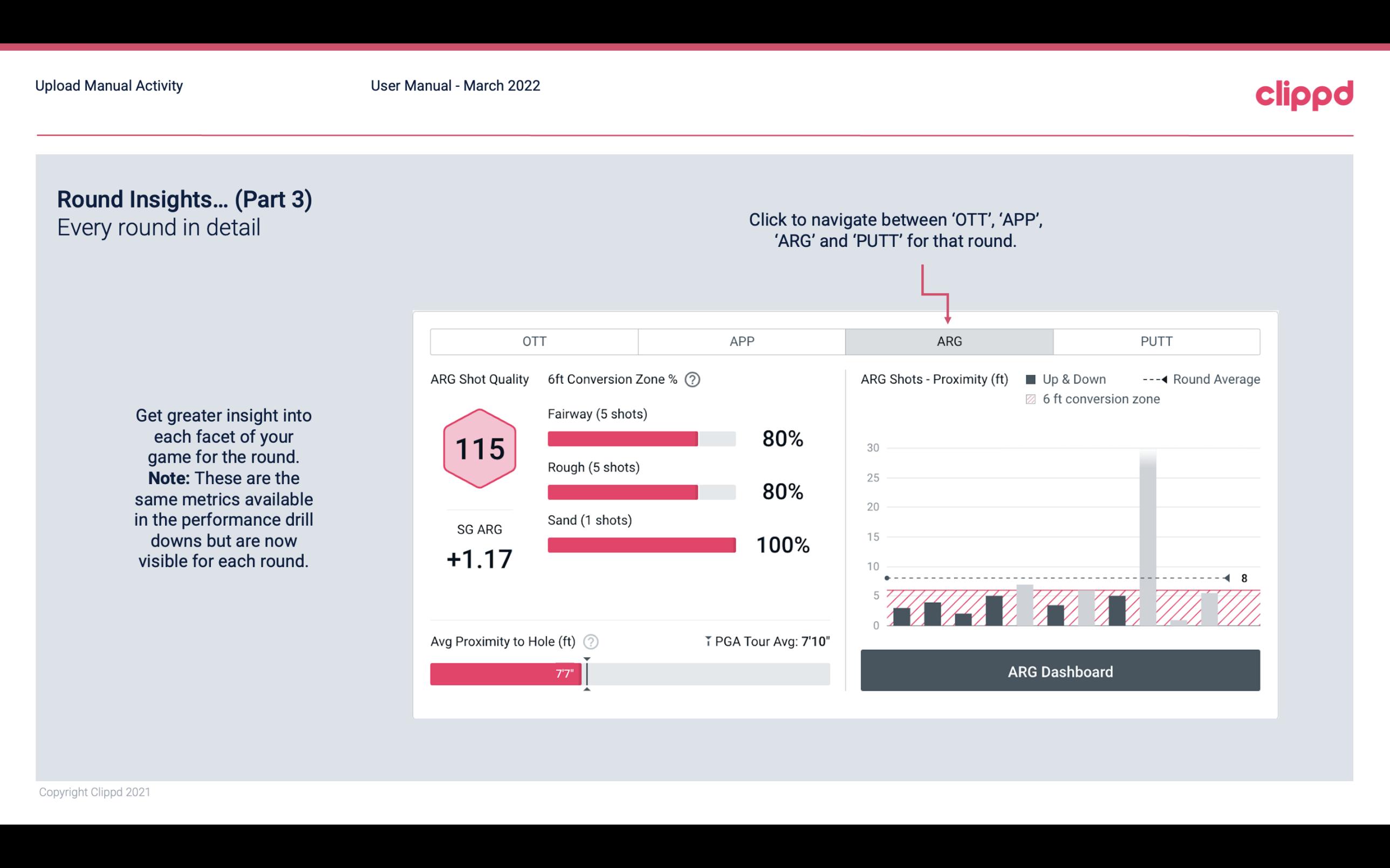Viewport: 1390px width, 868px height.
Task: Click the ARG tab to view metrics
Action: [947, 342]
